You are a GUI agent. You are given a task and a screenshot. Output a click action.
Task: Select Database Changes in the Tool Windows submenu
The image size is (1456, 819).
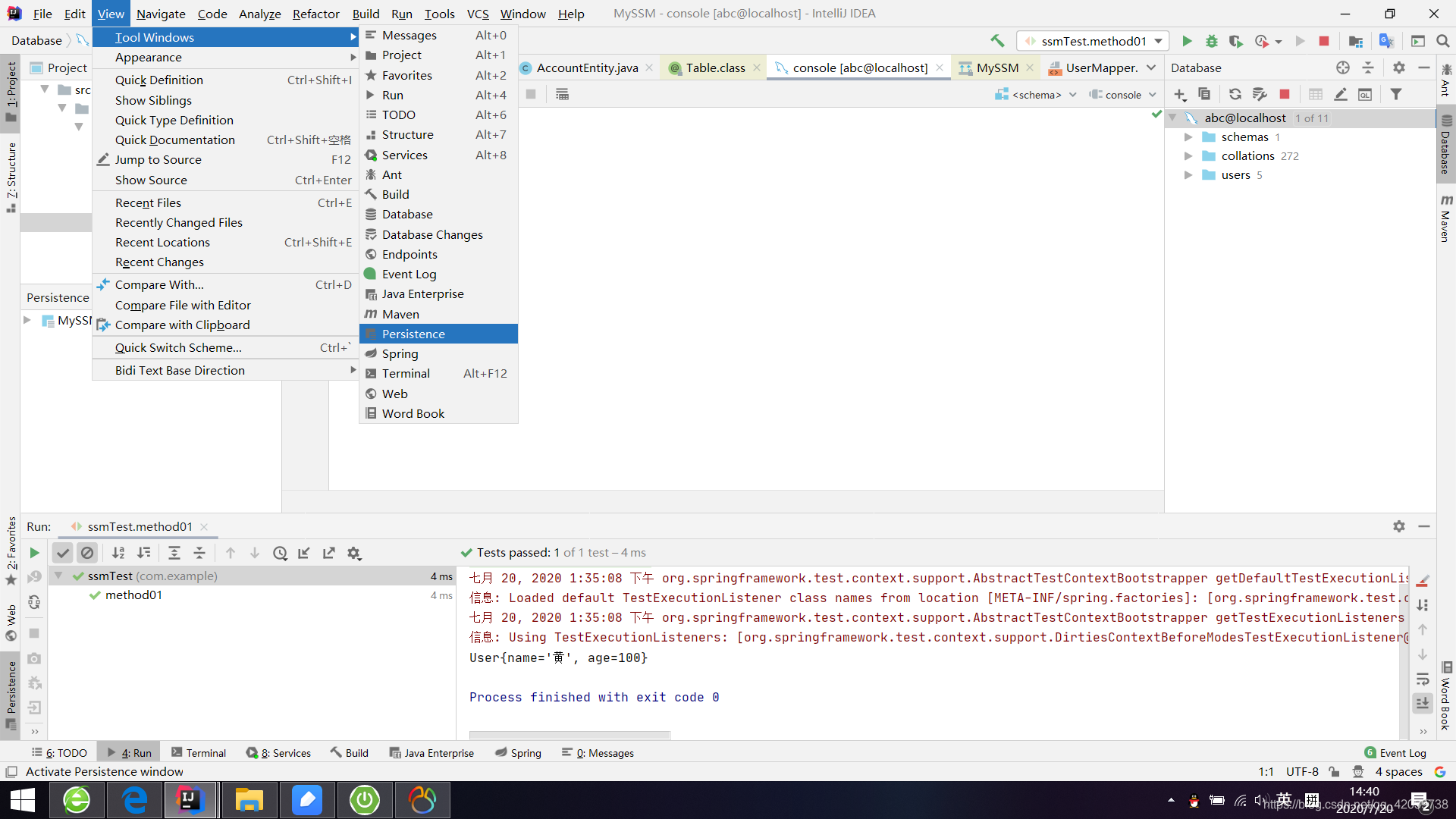coord(438,234)
